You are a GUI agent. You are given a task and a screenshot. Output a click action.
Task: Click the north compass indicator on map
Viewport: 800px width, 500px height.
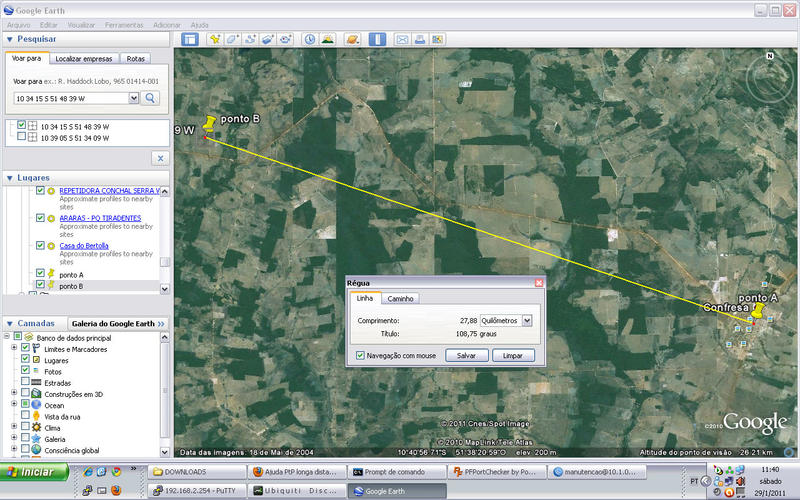(x=769, y=56)
